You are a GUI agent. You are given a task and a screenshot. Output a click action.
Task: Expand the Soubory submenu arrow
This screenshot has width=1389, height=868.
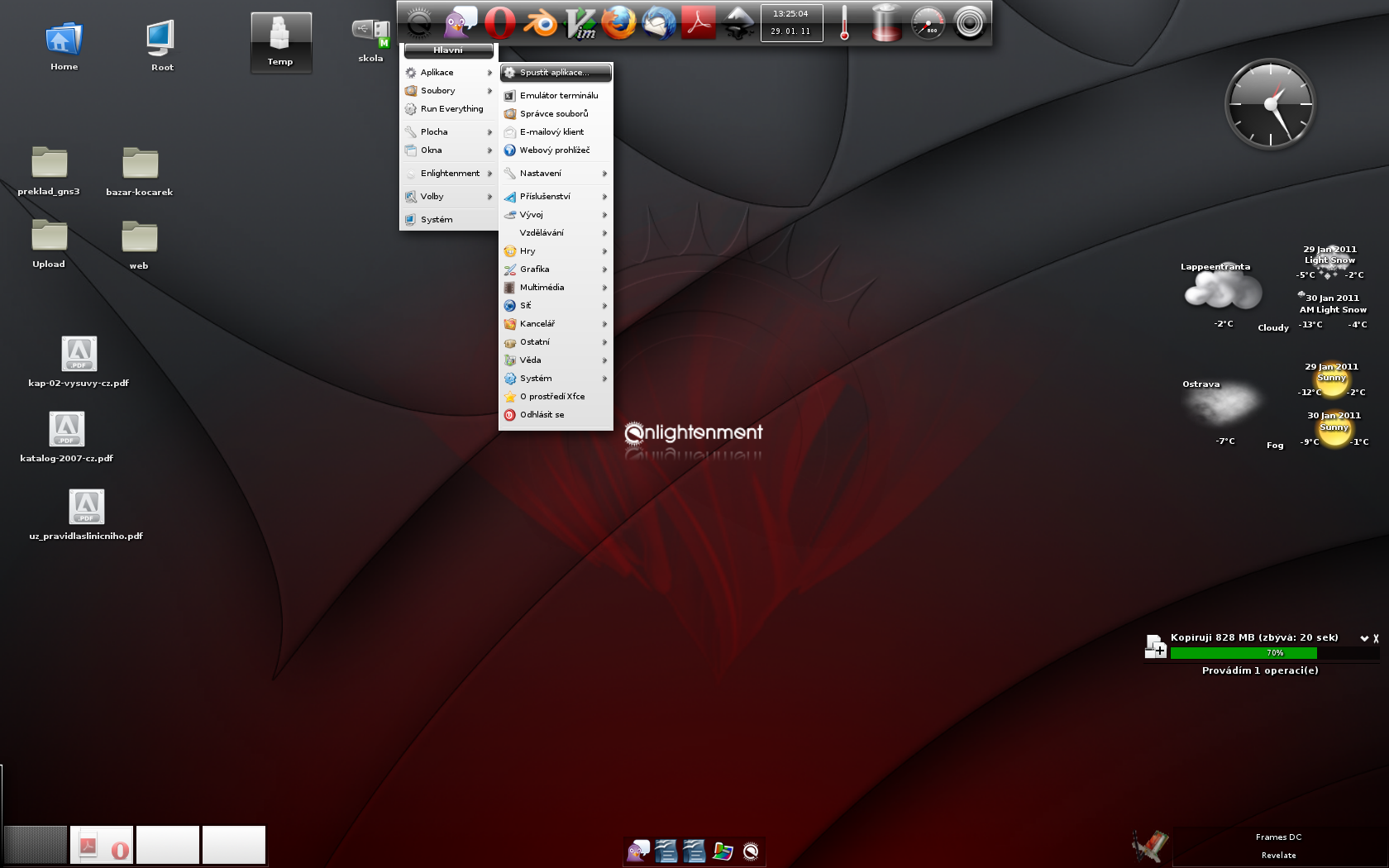[x=489, y=91]
